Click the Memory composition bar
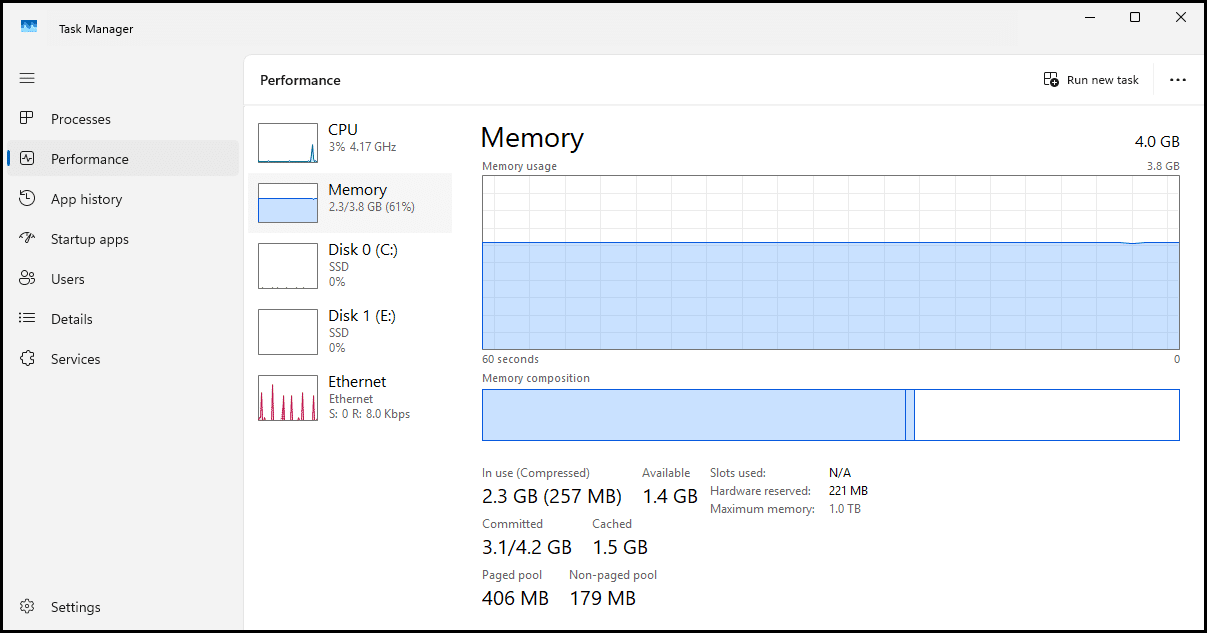Viewport: 1207px width, 633px height. pyautogui.click(x=830, y=415)
